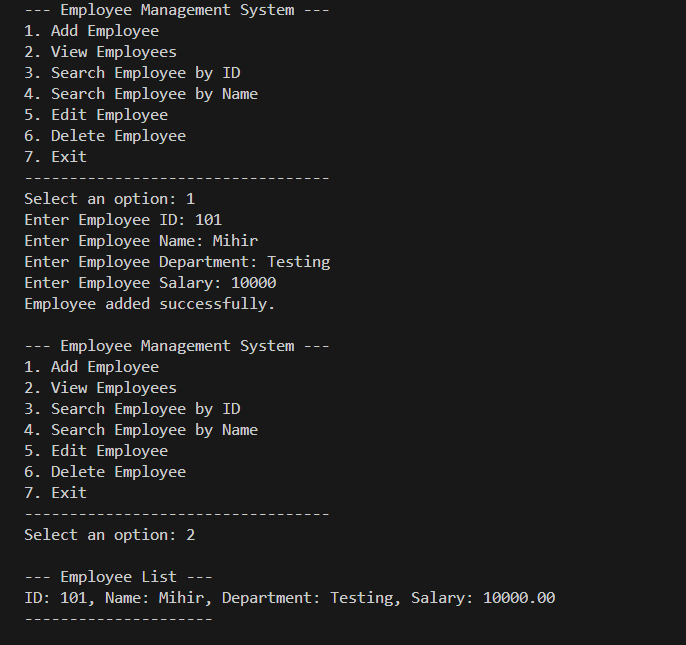Click the 'Select an option: 1' prompt
Viewport: 686px width, 645px height.
pos(109,199)
